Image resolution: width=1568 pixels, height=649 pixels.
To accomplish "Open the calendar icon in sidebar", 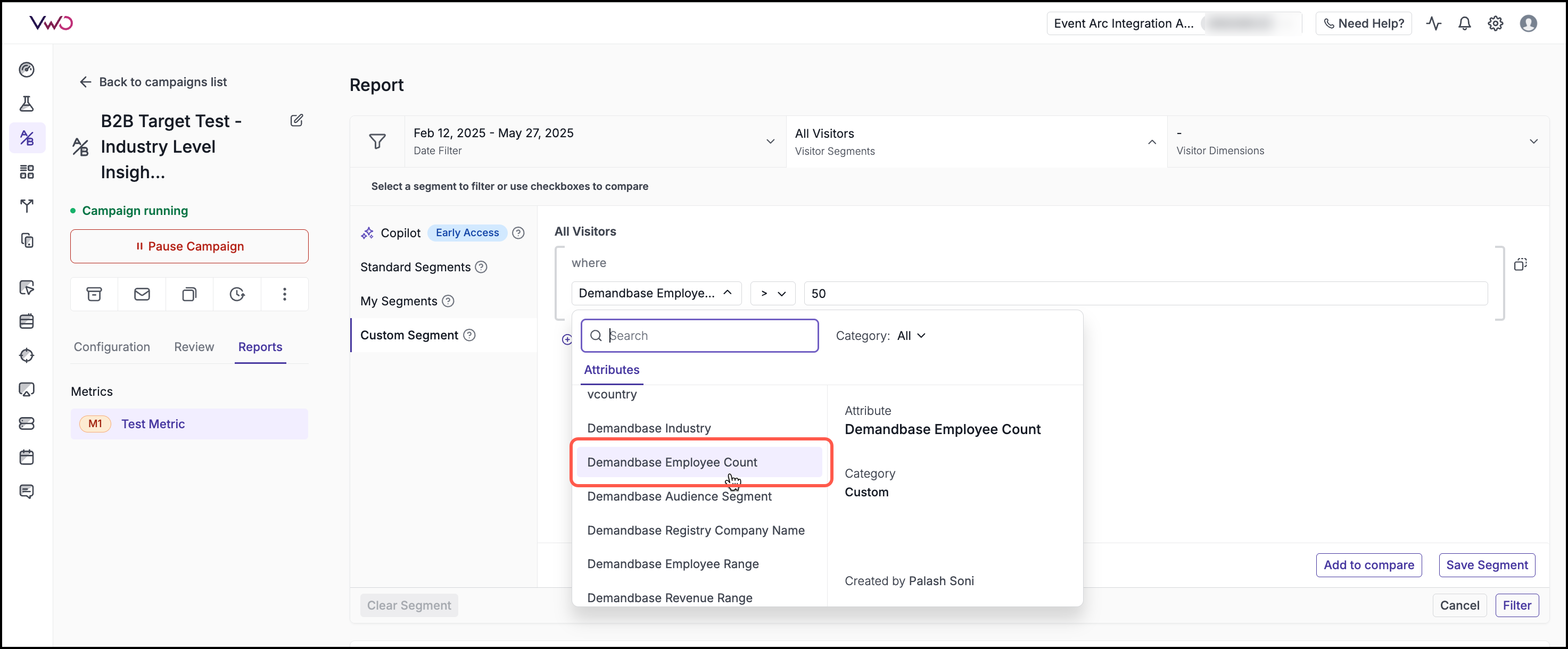I will pyautogui.click(x=27, y=457).
